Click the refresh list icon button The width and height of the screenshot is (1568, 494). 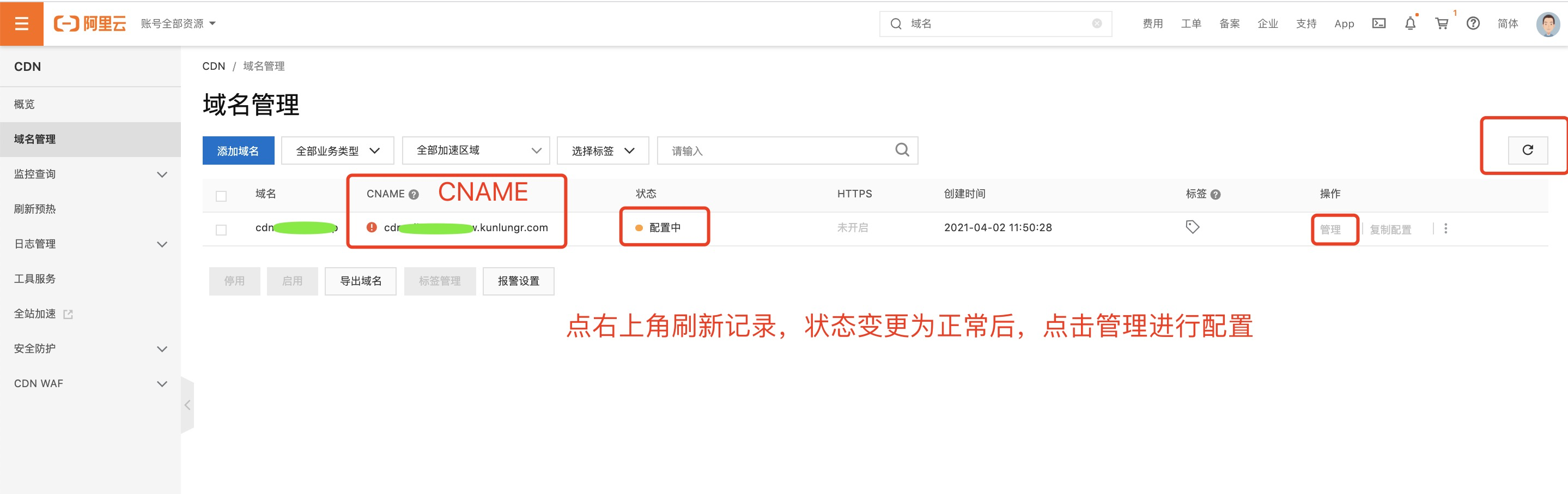(x=1527, y=150)
